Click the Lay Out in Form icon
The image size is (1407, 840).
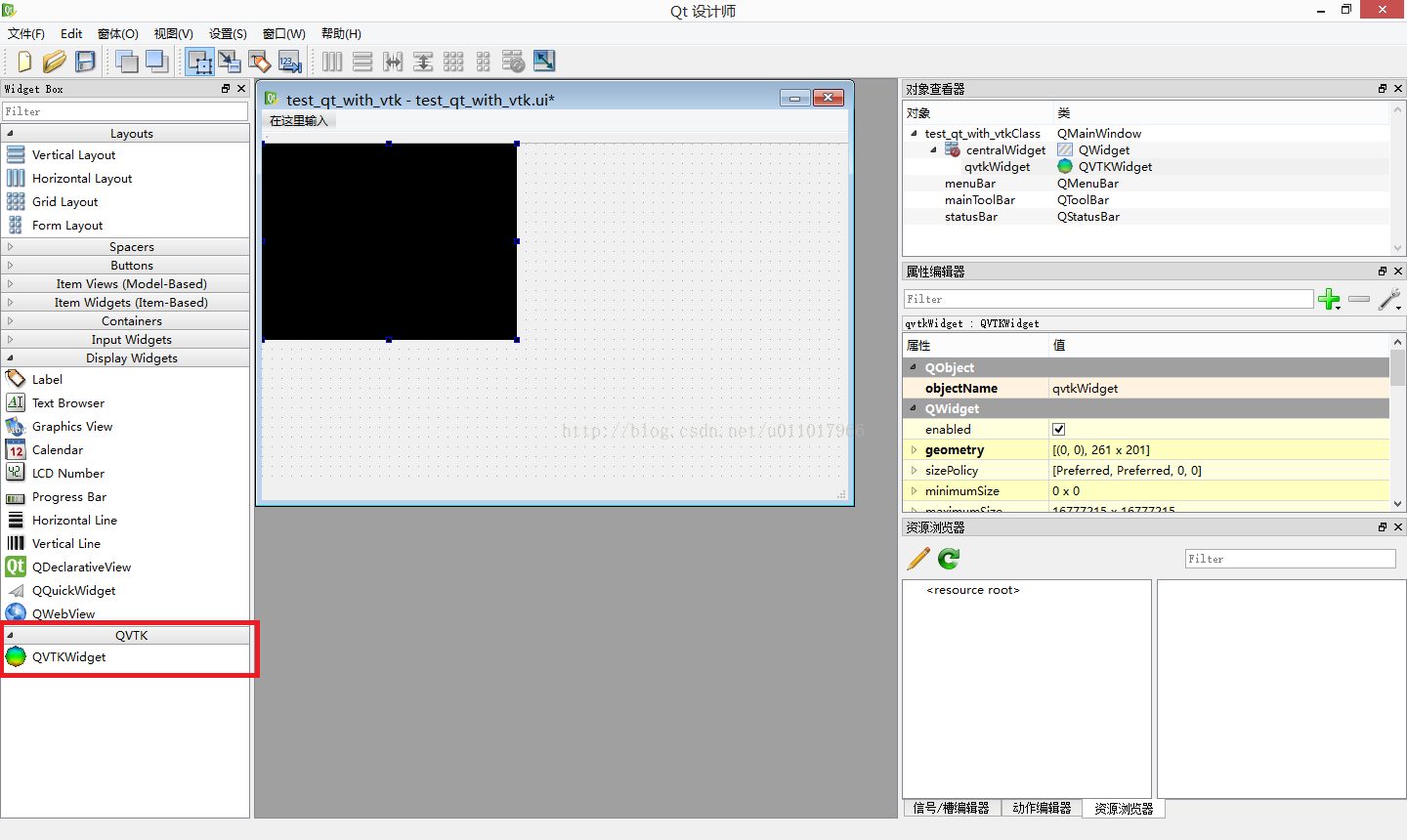pos(483,62)
